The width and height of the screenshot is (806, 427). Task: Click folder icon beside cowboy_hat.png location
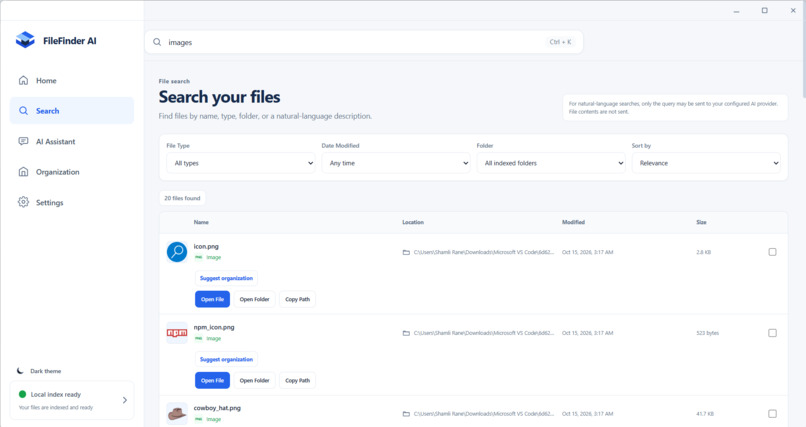click(x=406, y=414)
